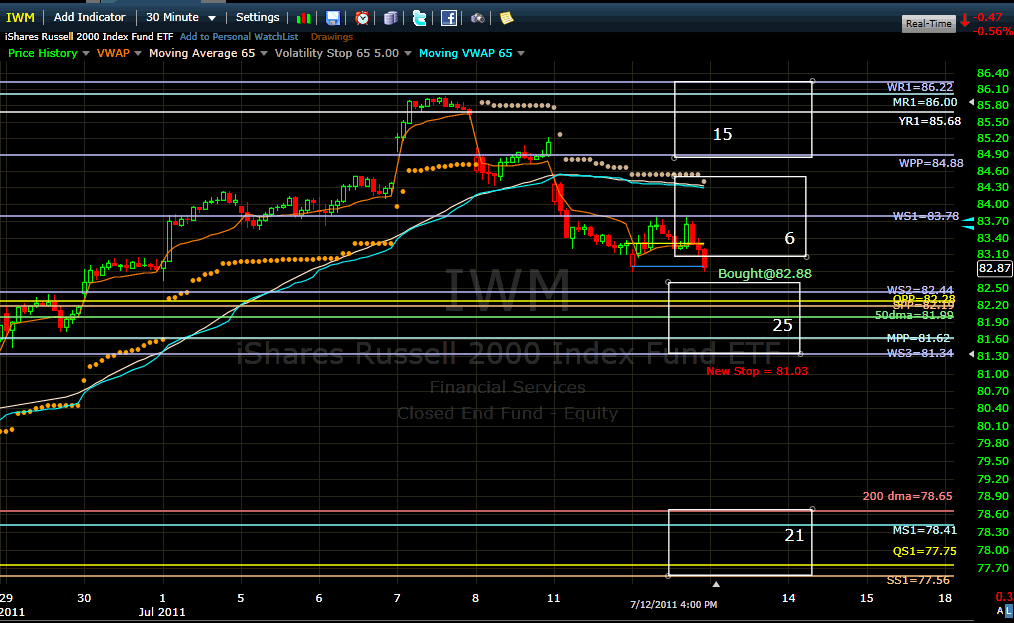Click the WS3=81.34 level label

[920, 353]
